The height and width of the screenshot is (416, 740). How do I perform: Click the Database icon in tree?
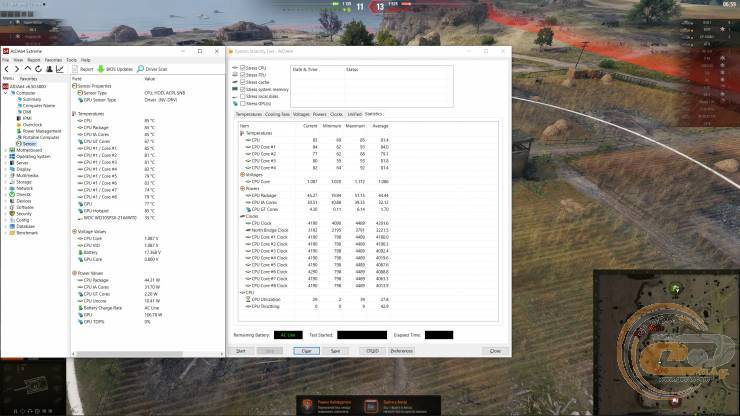click(12, 226)
